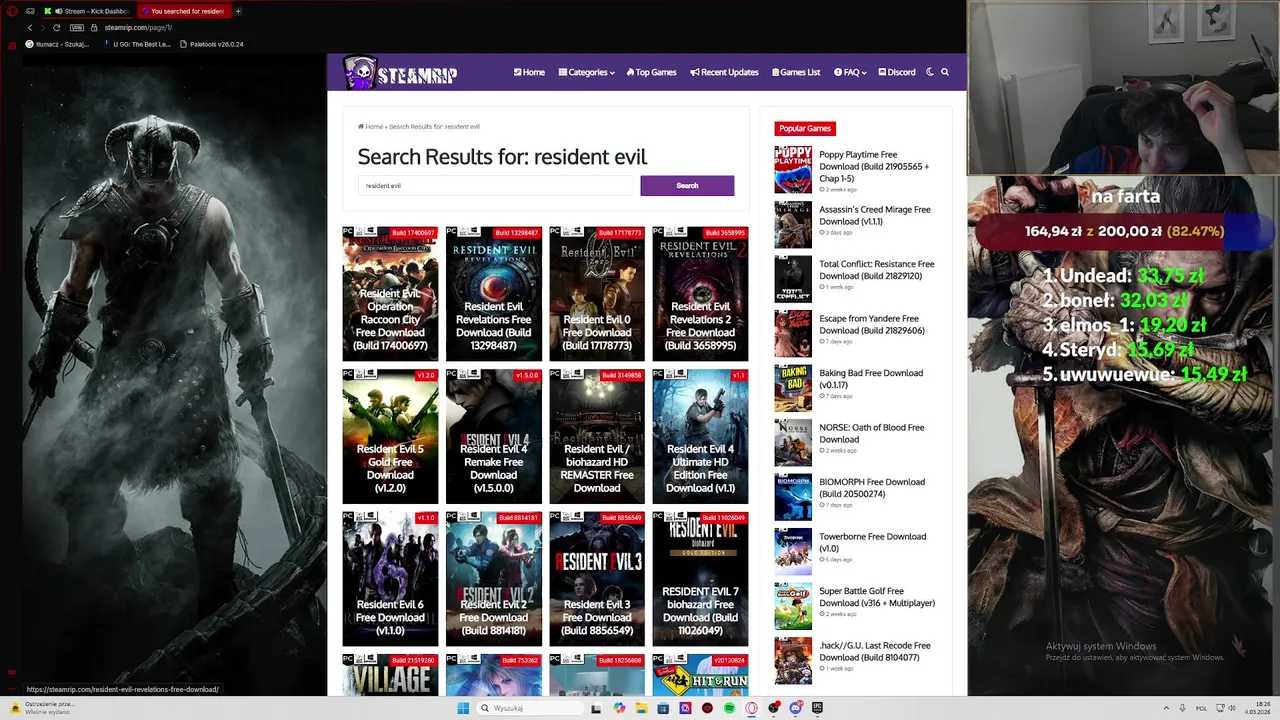Click the browser back arrow
The height and width of the screenshot is (720, 1280).
[x=29, y=28]
